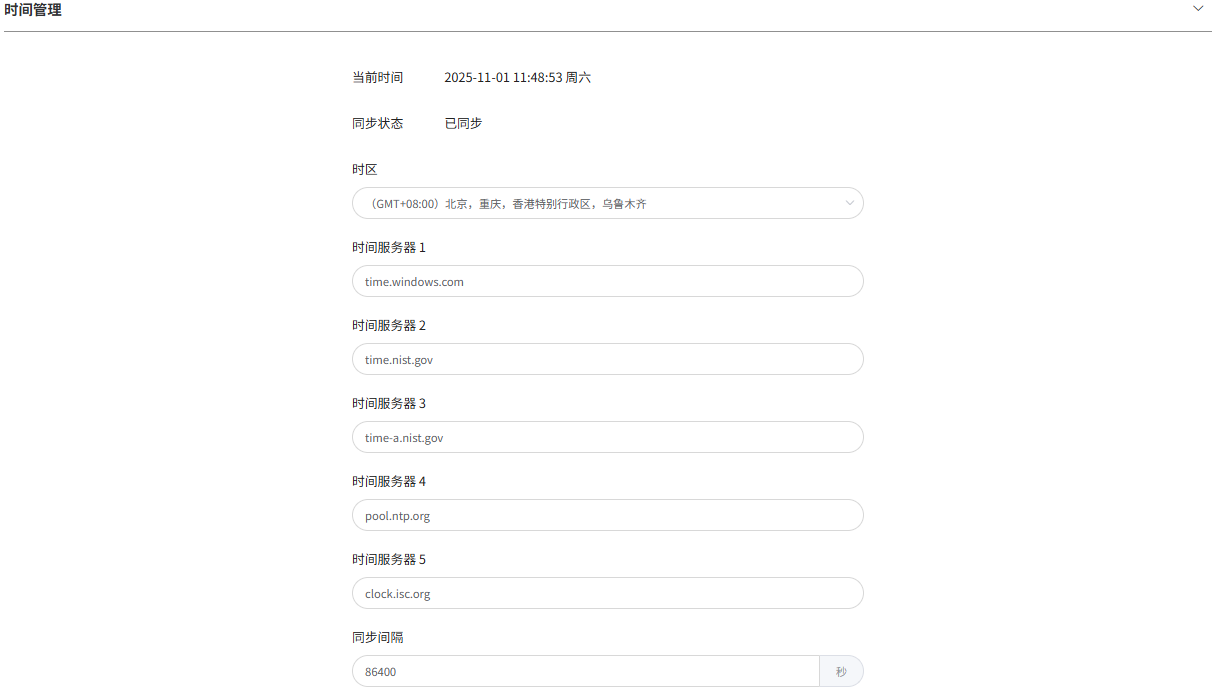Click the 时间管理 section title
Viewport: 1213px width, 693px height.
(33, 10)
